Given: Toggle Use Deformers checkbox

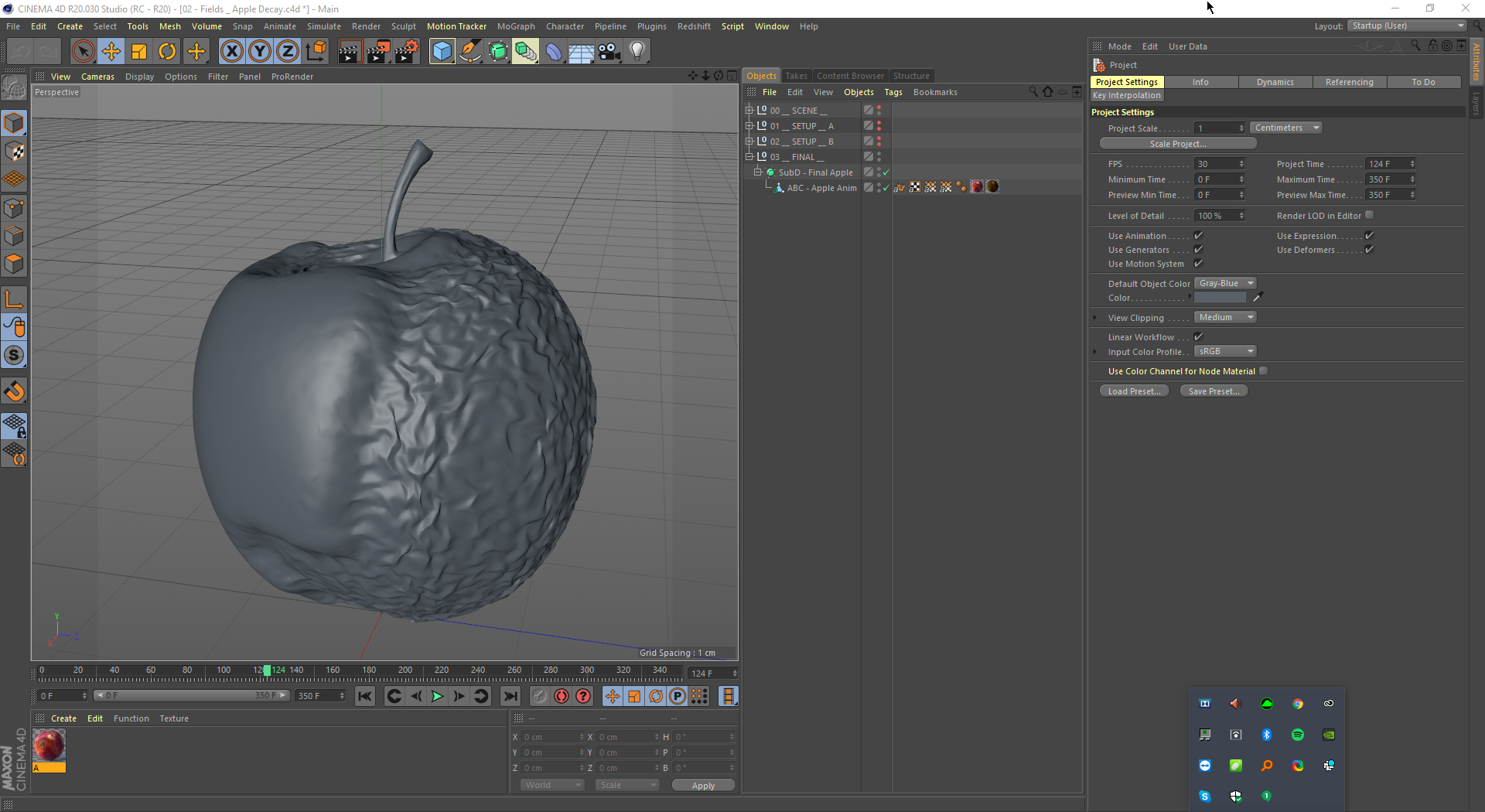Looking at the screenshot, I should pos(1369,250).
